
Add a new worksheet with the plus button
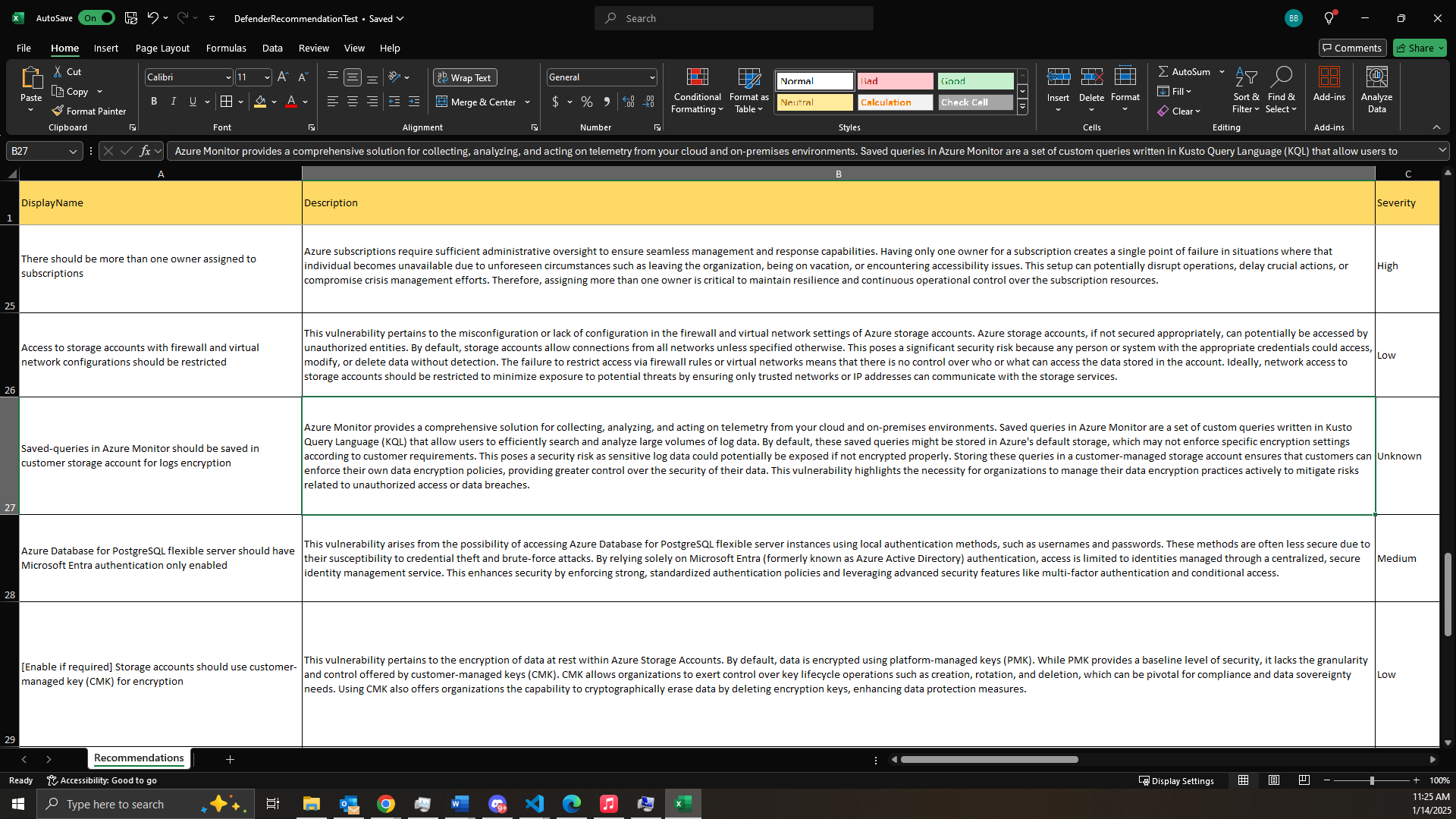(230, 758)
